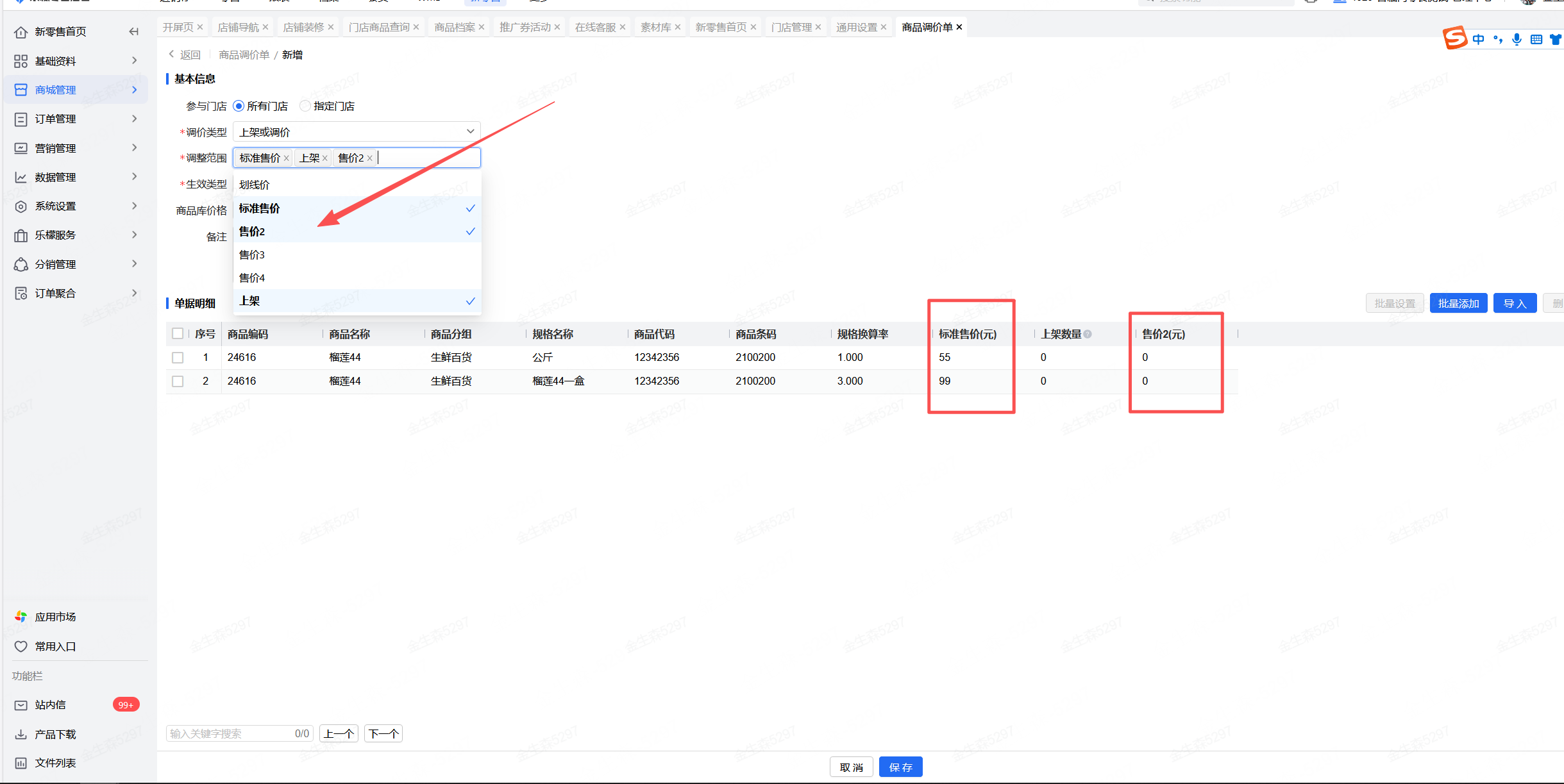Click the 新零售首页 home icon in sidebar
The width and height of the screenshot is (1564, 784).
click(21, 32)
